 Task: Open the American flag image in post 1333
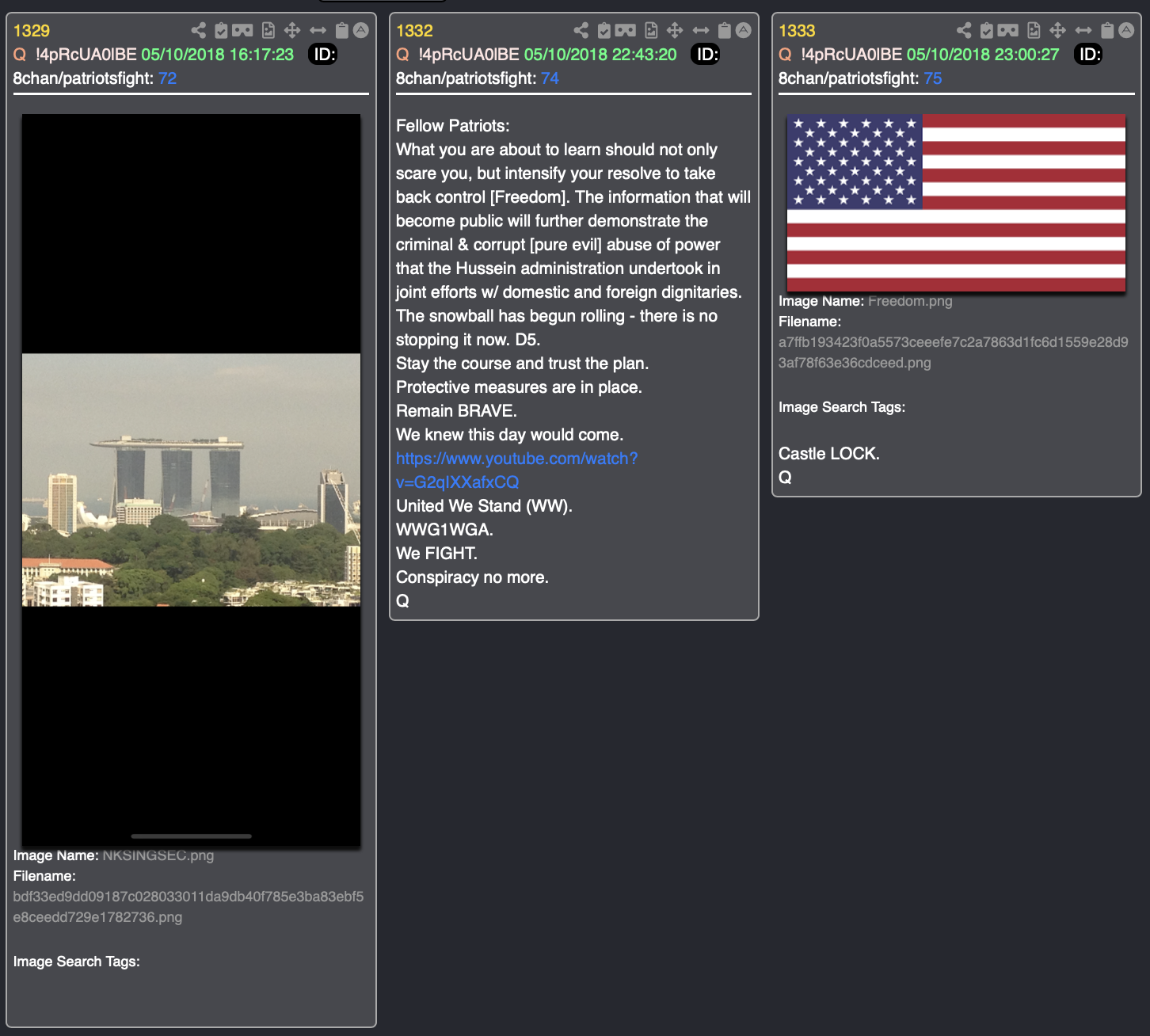click(956, 203)
